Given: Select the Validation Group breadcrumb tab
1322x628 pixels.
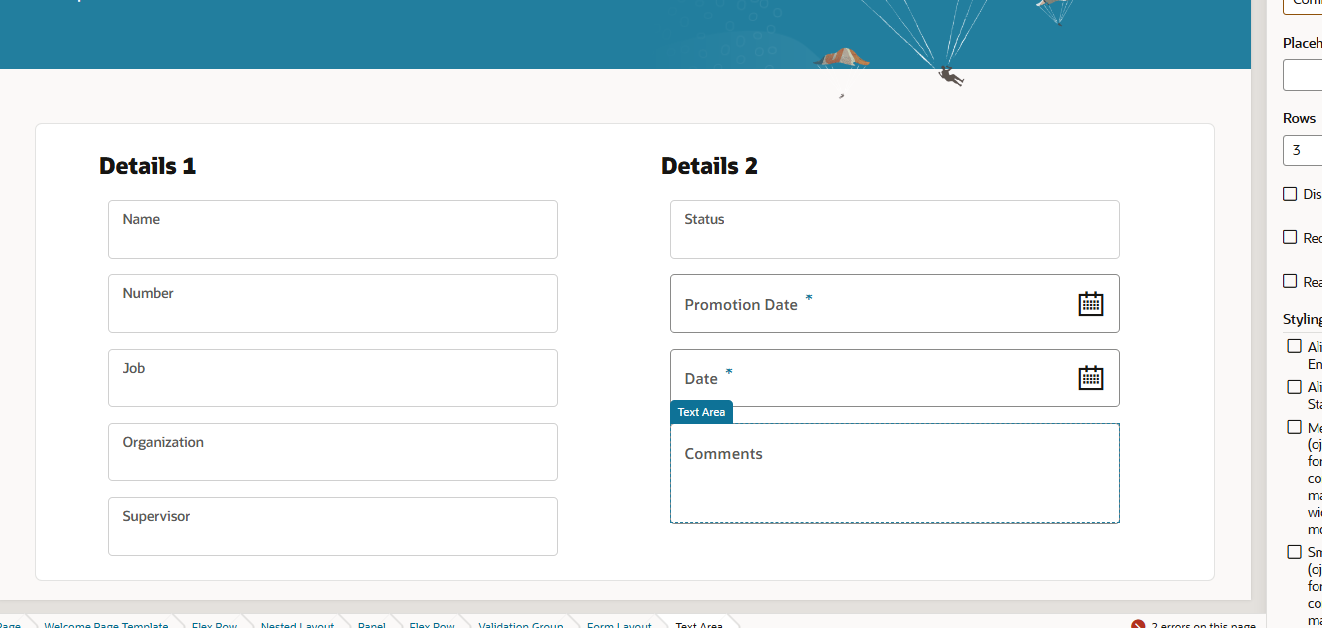Looking at the screenshot, I should point(522,624).
